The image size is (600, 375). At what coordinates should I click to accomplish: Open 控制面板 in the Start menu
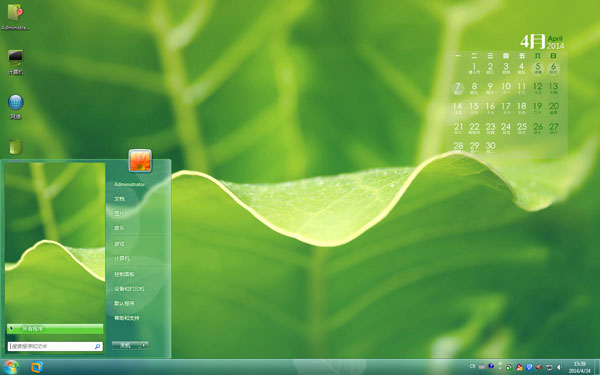124,274
